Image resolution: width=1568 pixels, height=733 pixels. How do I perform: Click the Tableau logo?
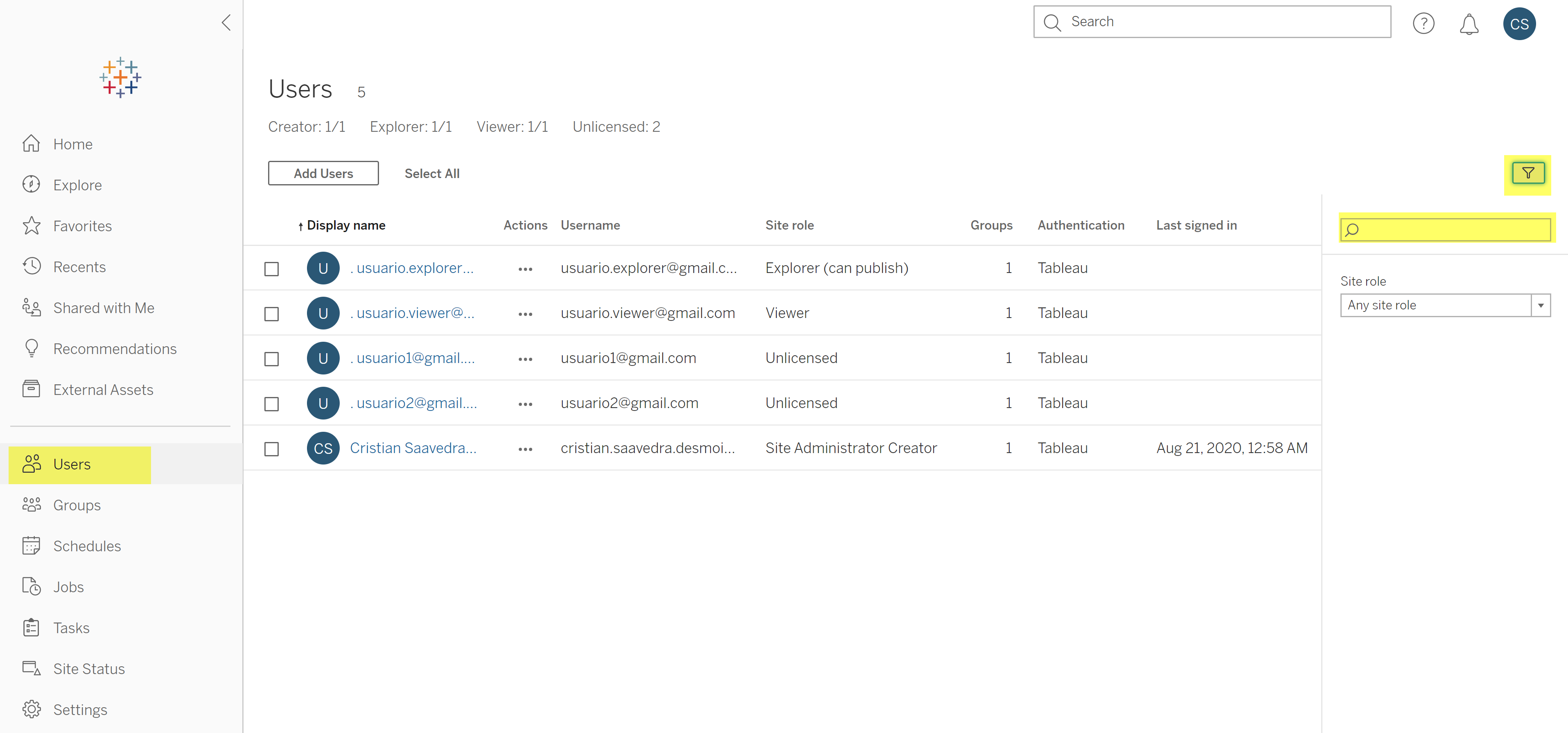pyautogui.click(x=120, y=77)
